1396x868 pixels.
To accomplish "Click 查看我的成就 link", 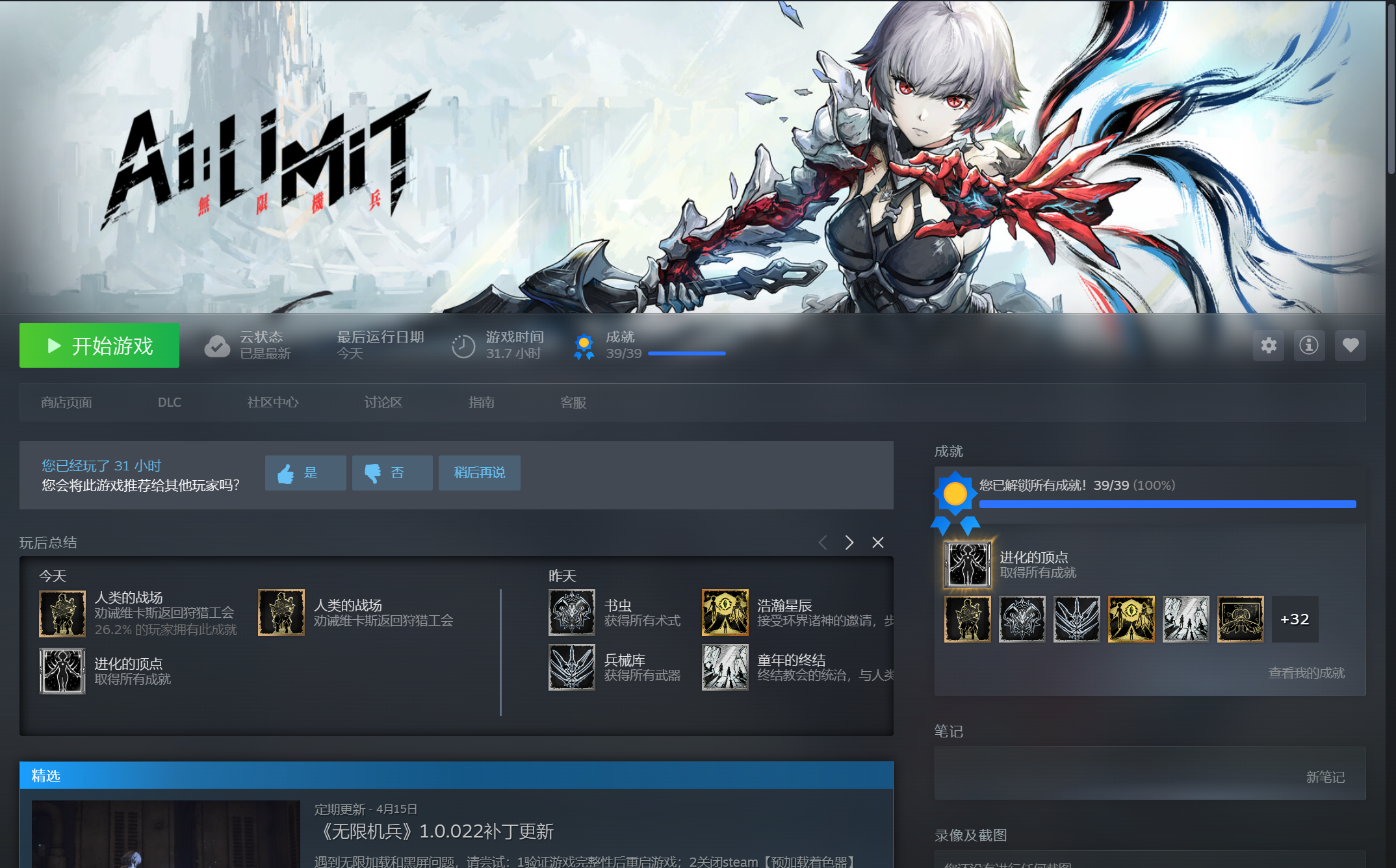I will tap(1306, 673).
